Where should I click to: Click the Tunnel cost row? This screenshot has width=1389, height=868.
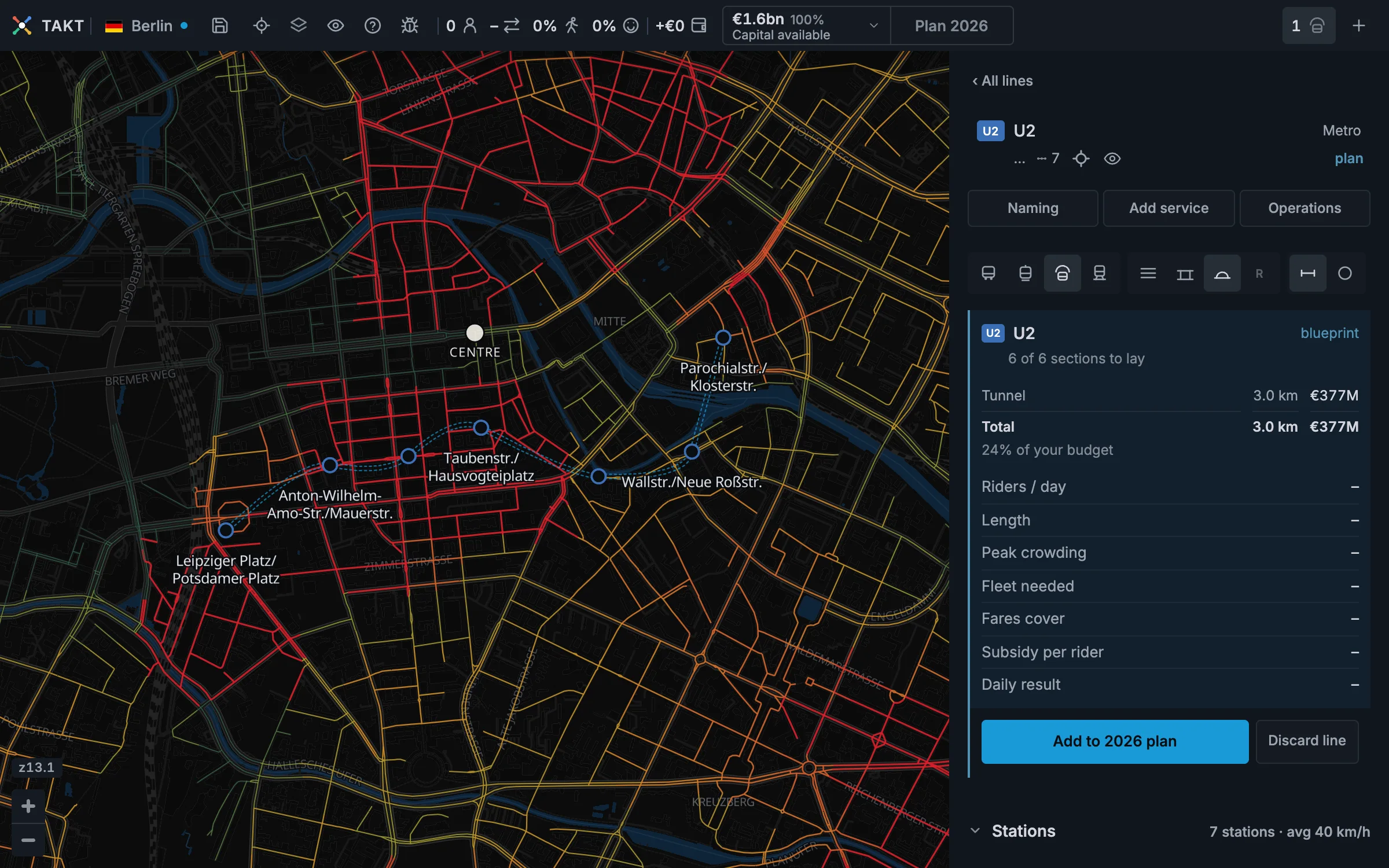click(x=1170, y=396)
